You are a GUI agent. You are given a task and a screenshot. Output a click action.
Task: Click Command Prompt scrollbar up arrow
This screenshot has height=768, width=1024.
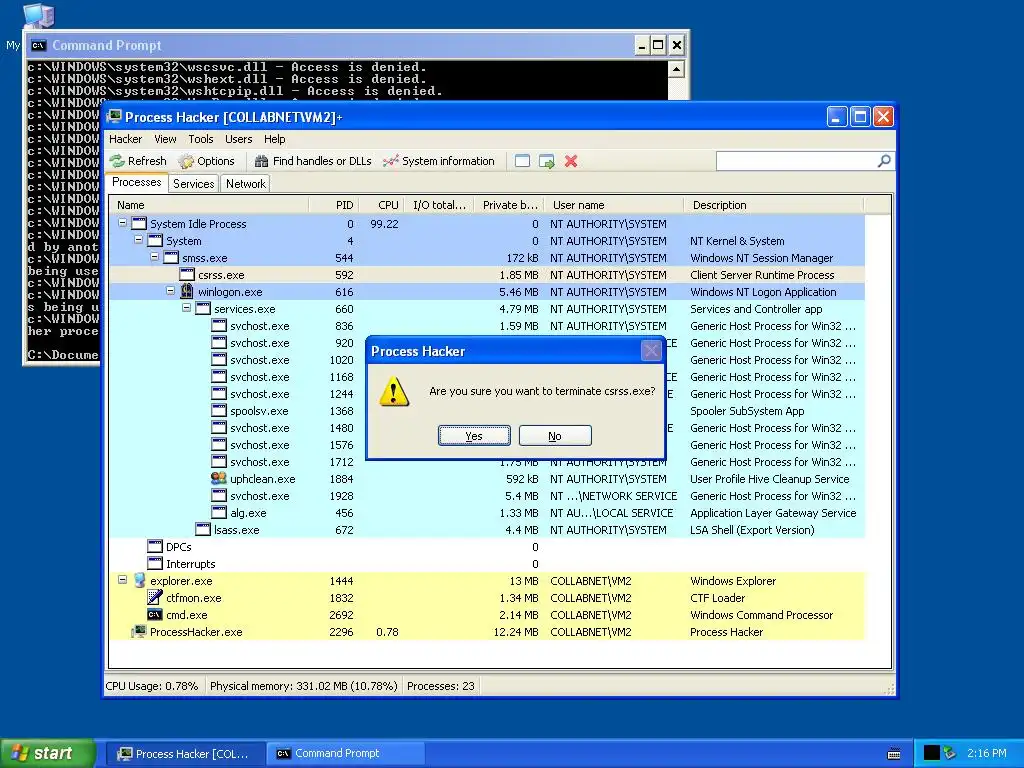coord(676,69)
